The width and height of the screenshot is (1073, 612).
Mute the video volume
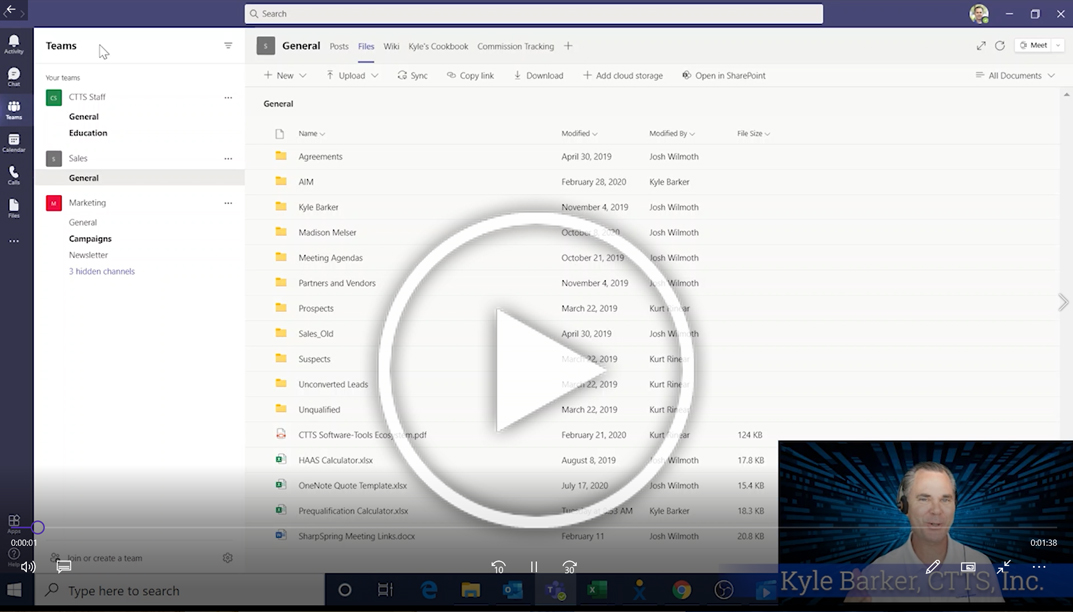(x=28, y=567)
